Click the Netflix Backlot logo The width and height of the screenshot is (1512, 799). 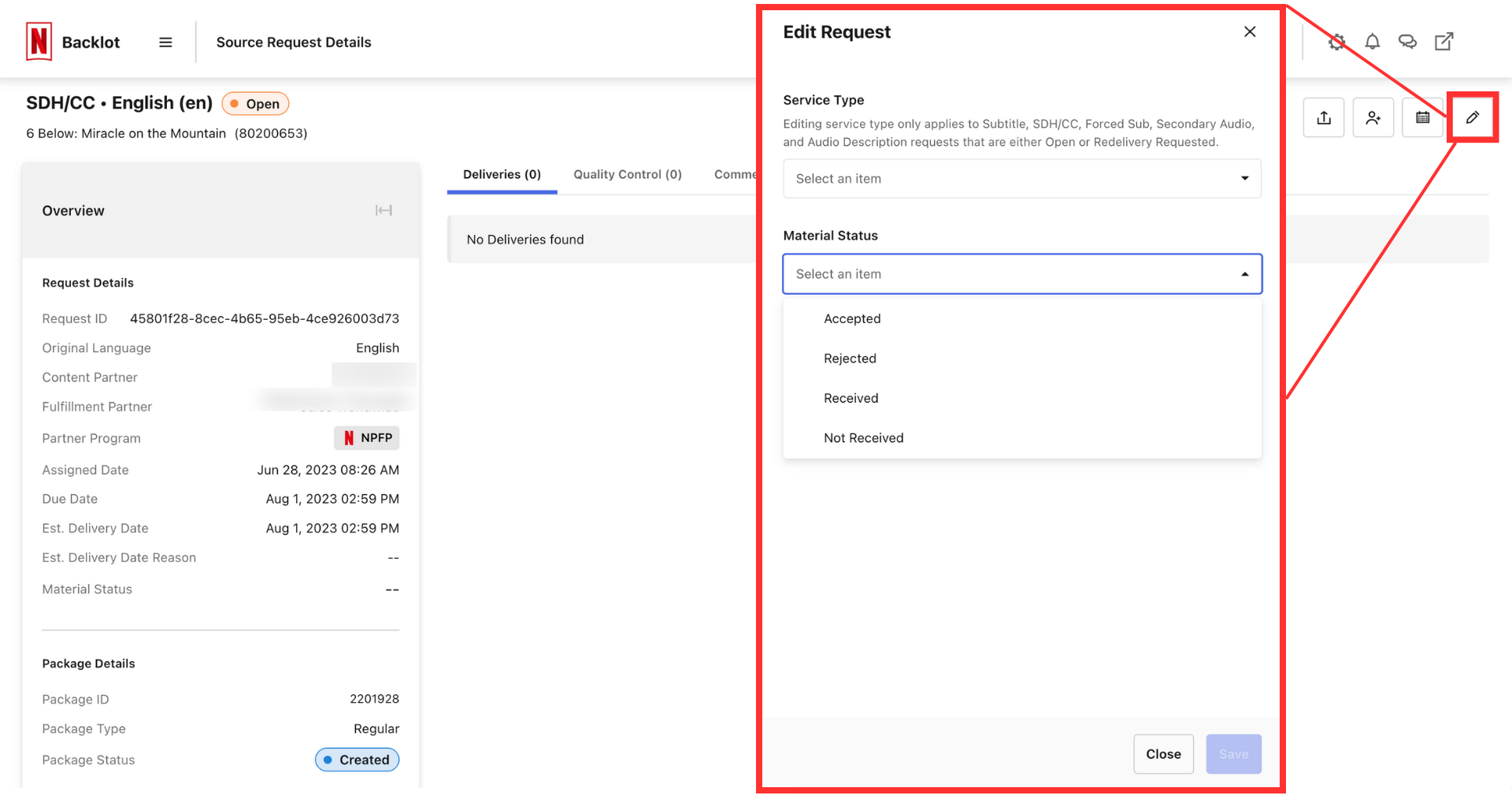pos(39,42)
